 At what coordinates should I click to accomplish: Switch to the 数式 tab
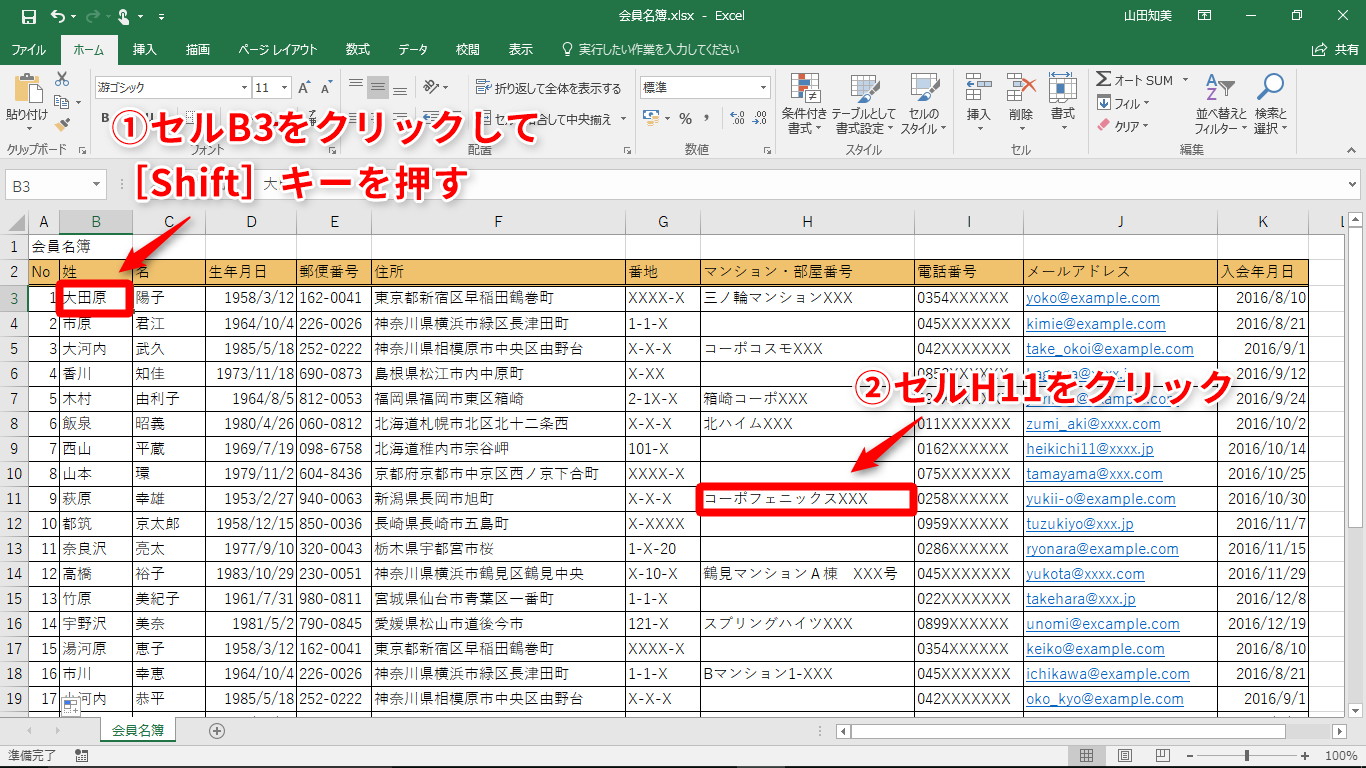tap(358, 50)
